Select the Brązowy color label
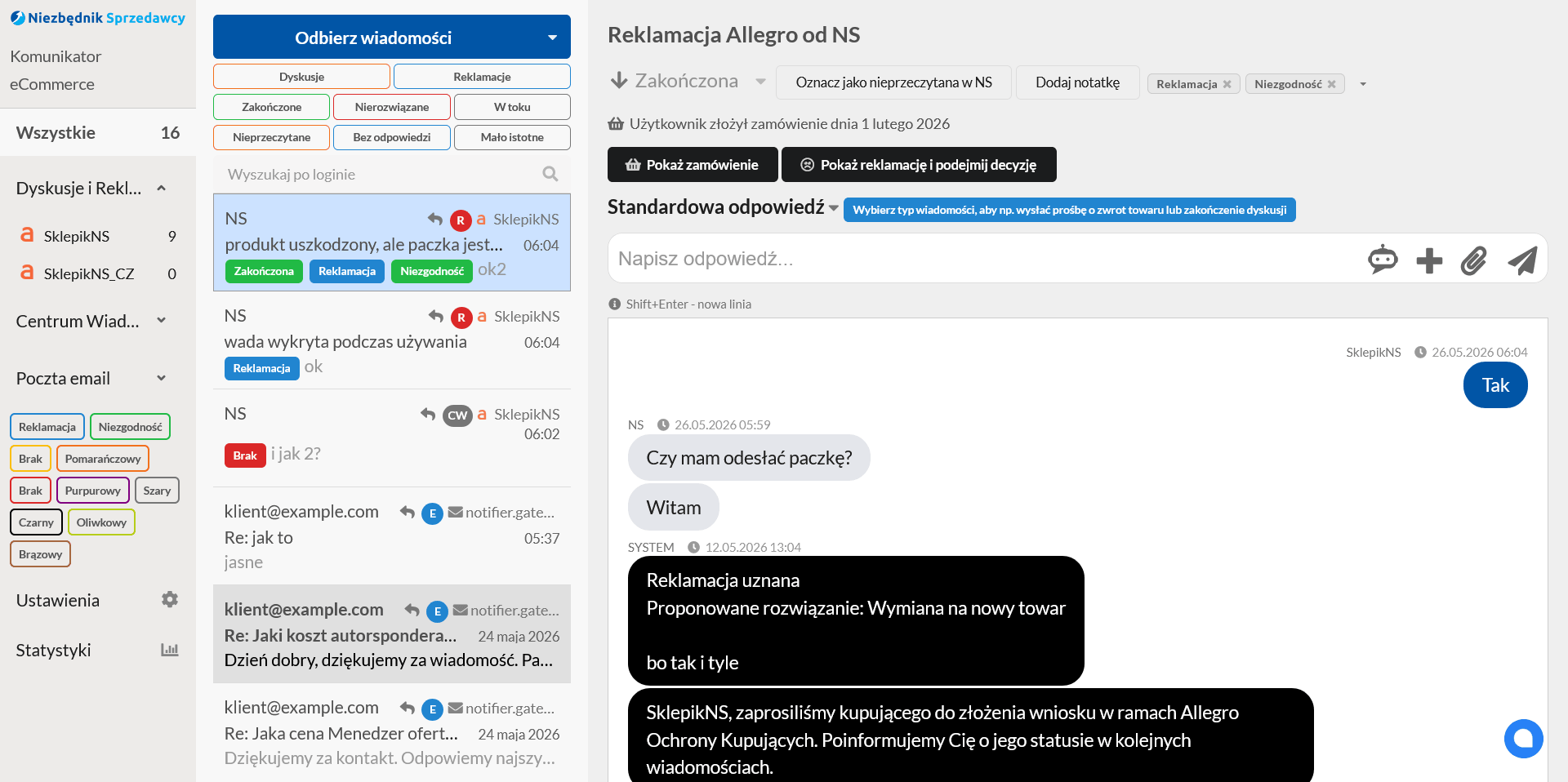The height and width of the screenshot is (782, 1568). [x=41, y=554]
